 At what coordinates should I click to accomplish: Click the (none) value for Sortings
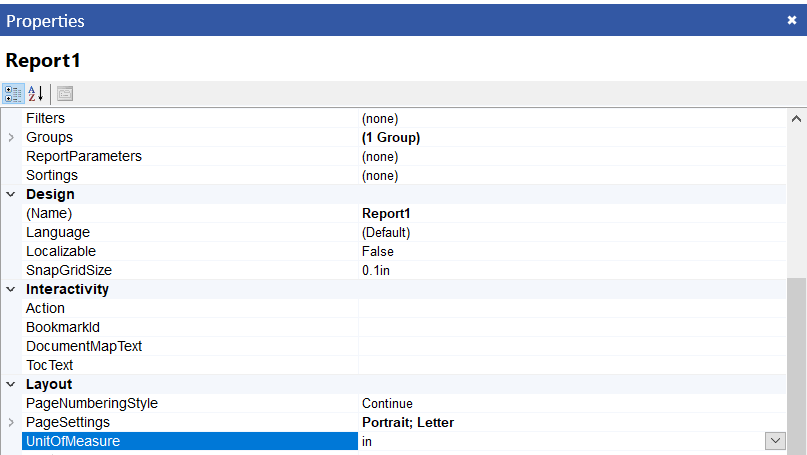point(380,176)
